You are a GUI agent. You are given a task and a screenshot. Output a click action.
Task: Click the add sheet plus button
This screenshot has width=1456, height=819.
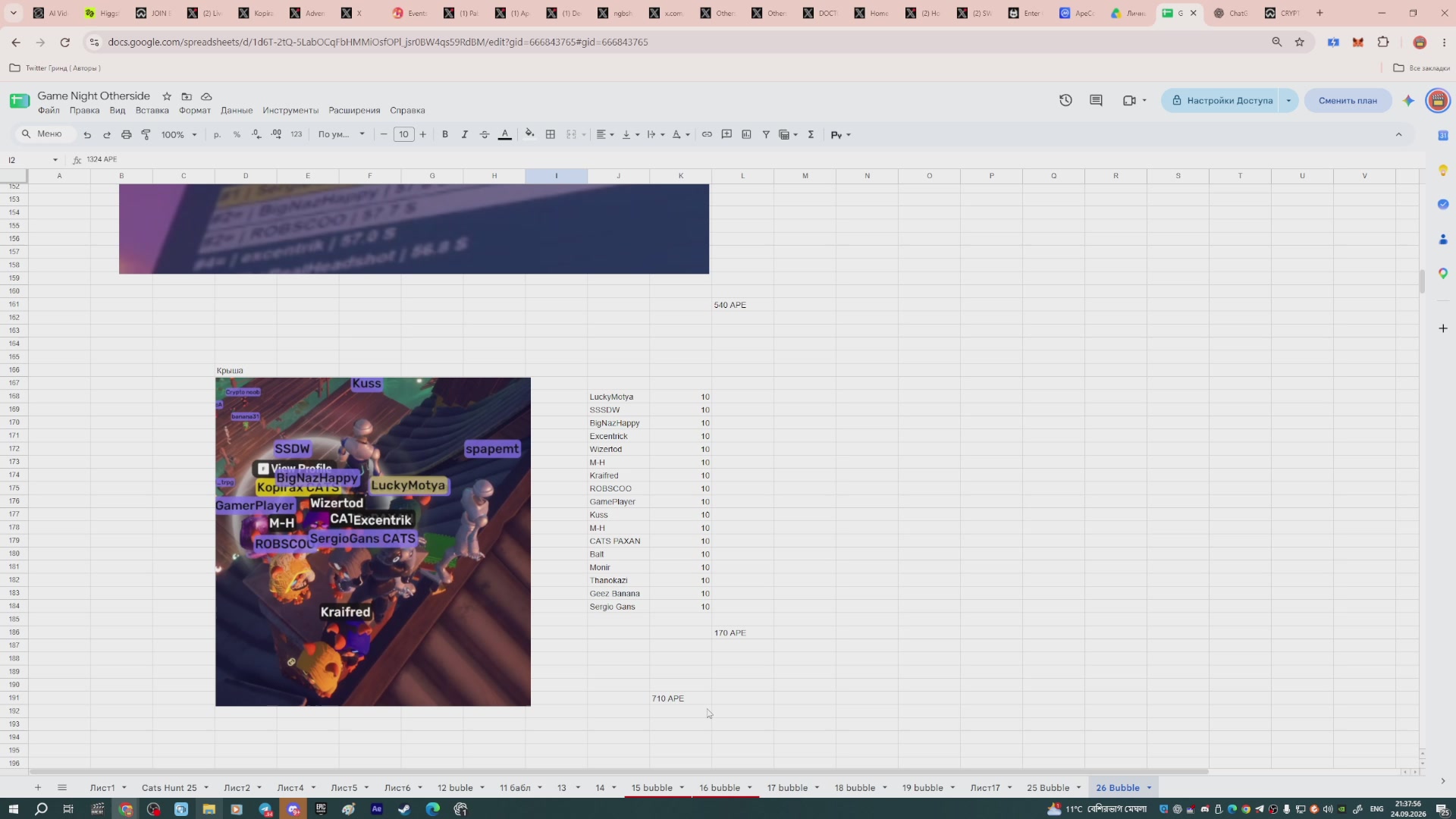pyautogui.click(x=38, y=788)
